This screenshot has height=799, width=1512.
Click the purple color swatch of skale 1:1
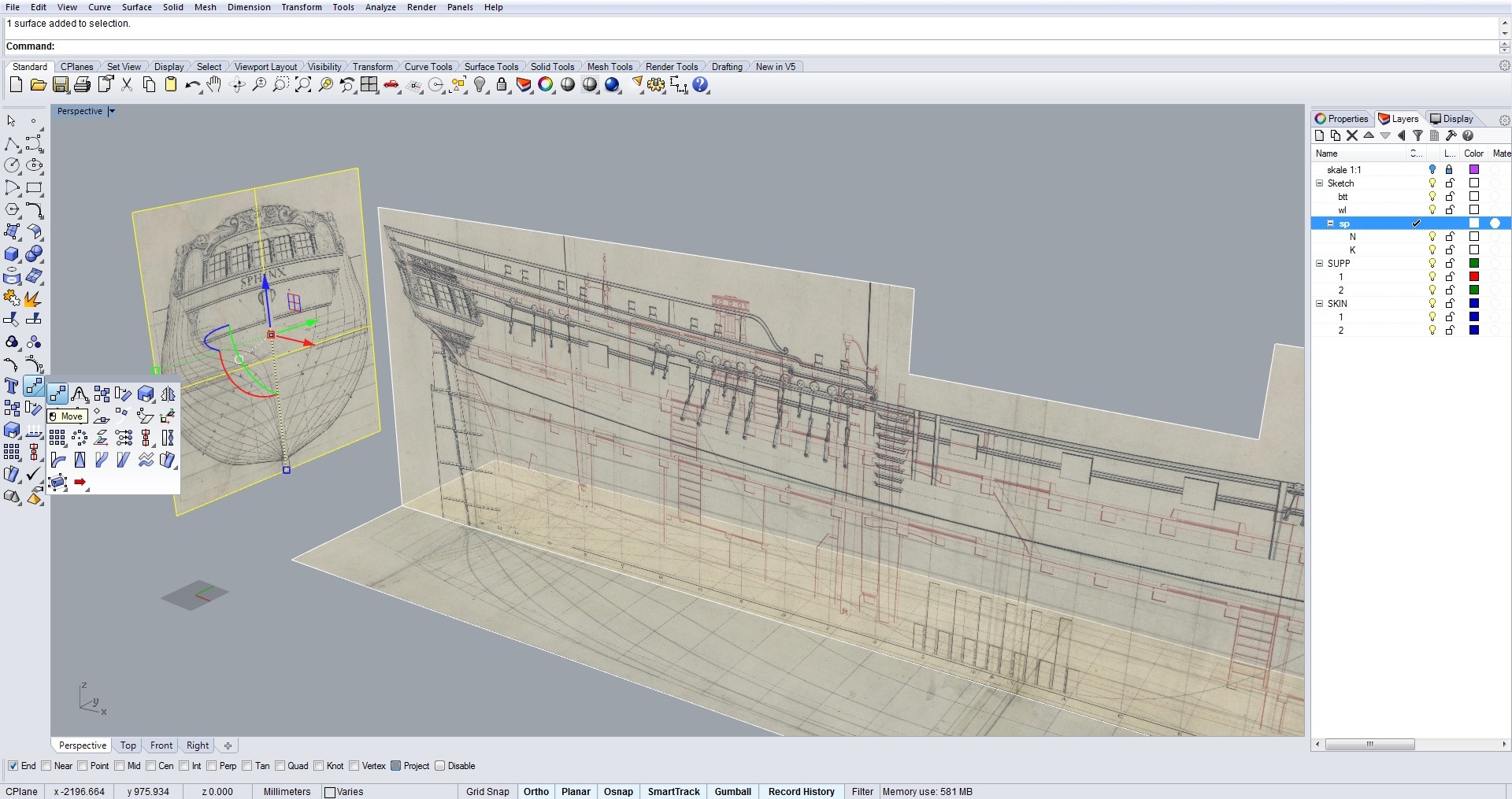pos(1474,169)
